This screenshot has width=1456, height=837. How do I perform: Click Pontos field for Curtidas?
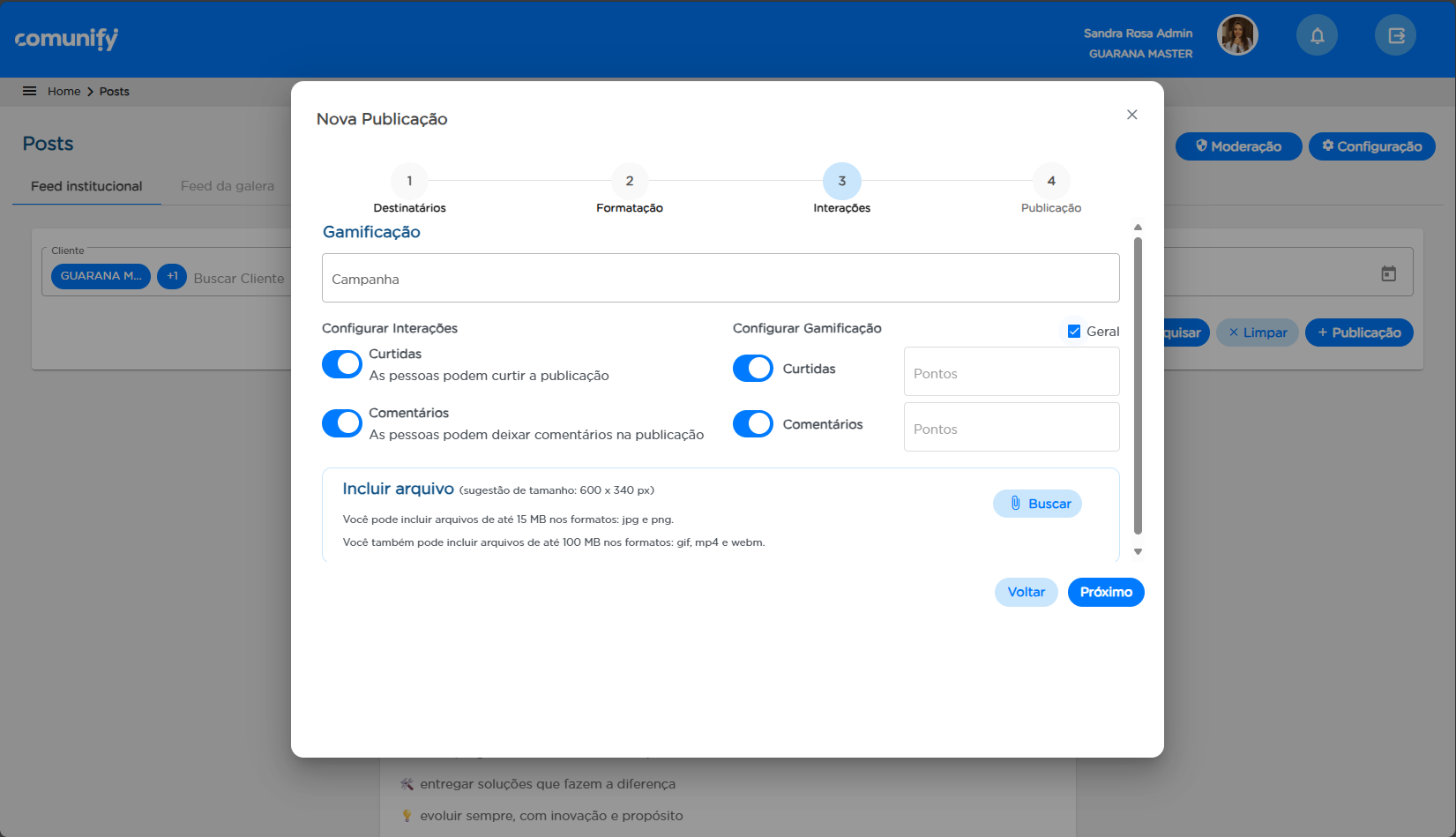(1011, 372)
